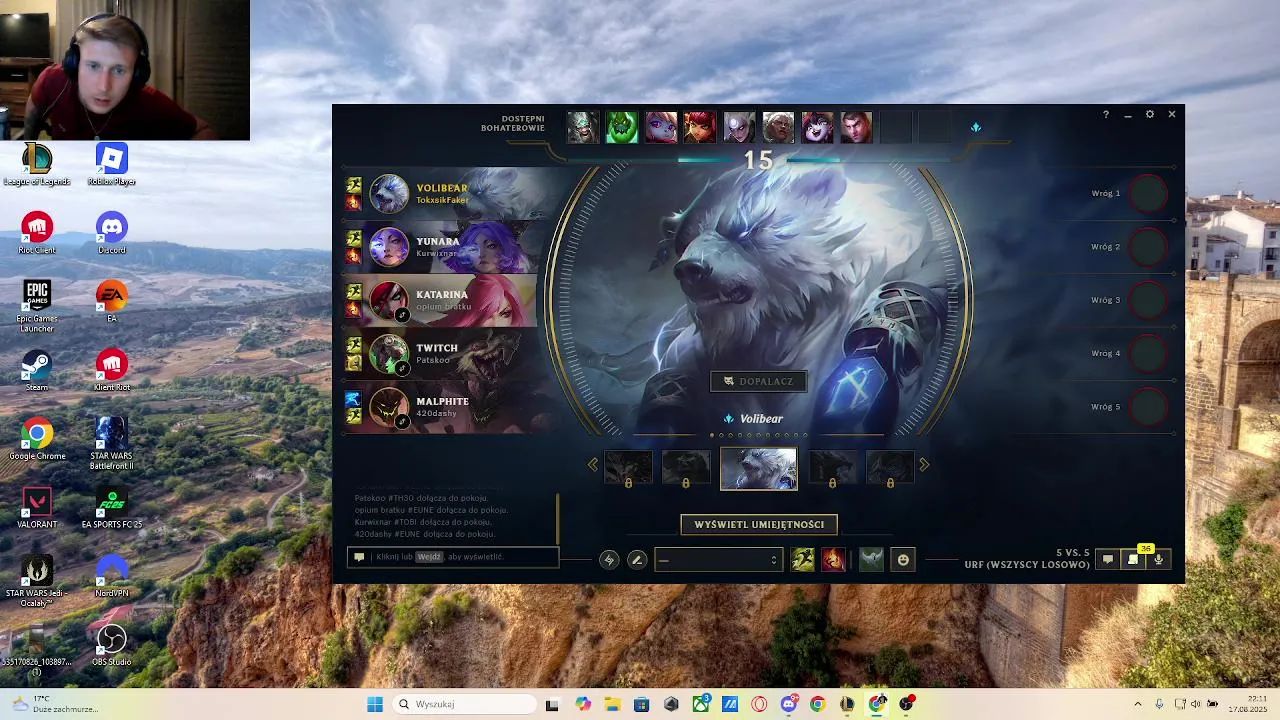Open Riot Client desktop shortcut
Viewport: 1280px width, 720px height.
pyautogui.click(x=37, y=233)
